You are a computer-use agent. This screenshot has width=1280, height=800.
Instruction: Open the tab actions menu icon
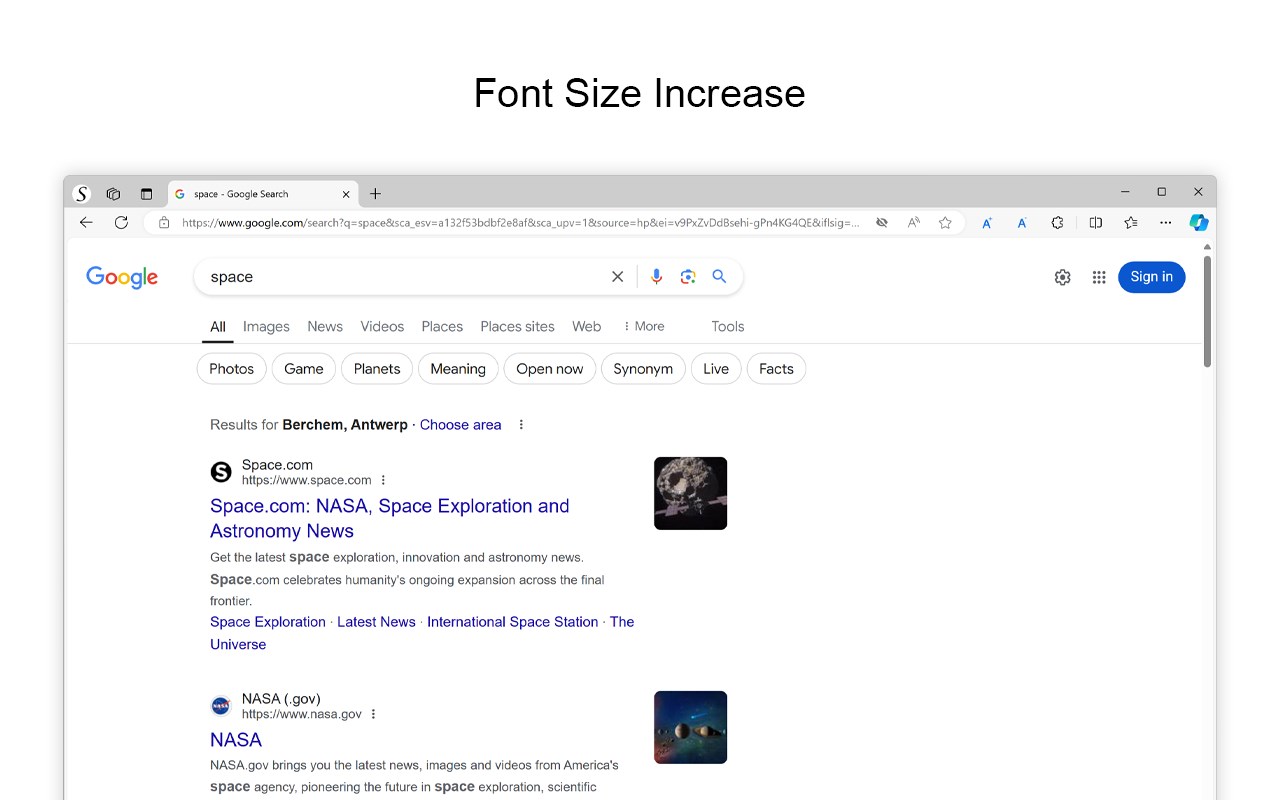[x=146, y=194]
